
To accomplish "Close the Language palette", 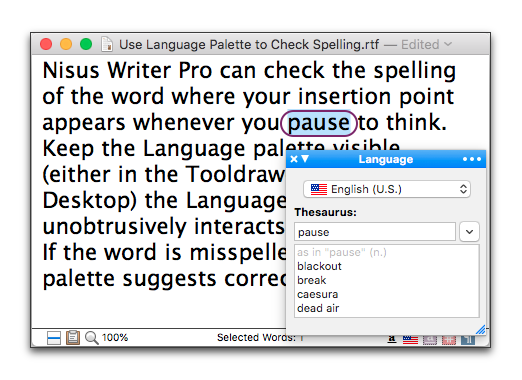I will click(294, 159).
